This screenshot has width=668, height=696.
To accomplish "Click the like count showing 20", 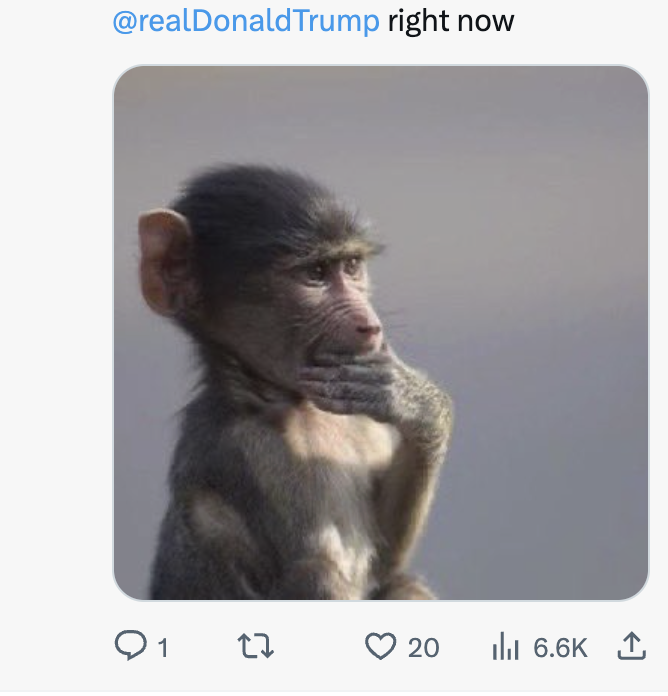I will coord(423,648).
